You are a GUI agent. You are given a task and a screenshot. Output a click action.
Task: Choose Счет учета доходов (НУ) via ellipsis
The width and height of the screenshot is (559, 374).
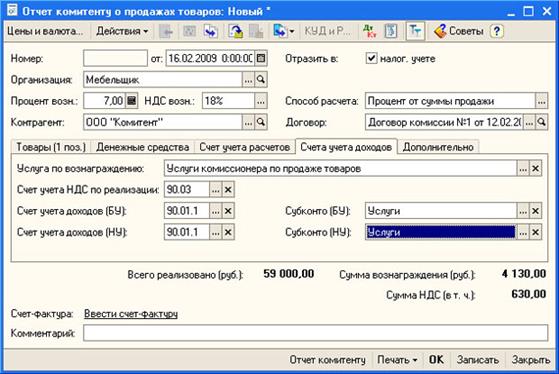point(215,232)
